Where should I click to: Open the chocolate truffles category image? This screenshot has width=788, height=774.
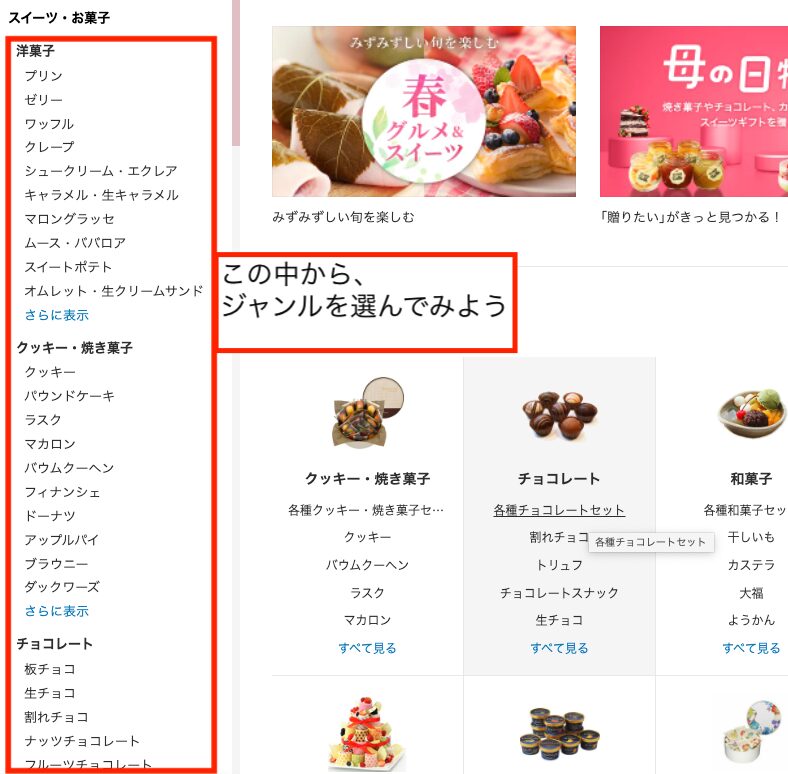(559, 415)
